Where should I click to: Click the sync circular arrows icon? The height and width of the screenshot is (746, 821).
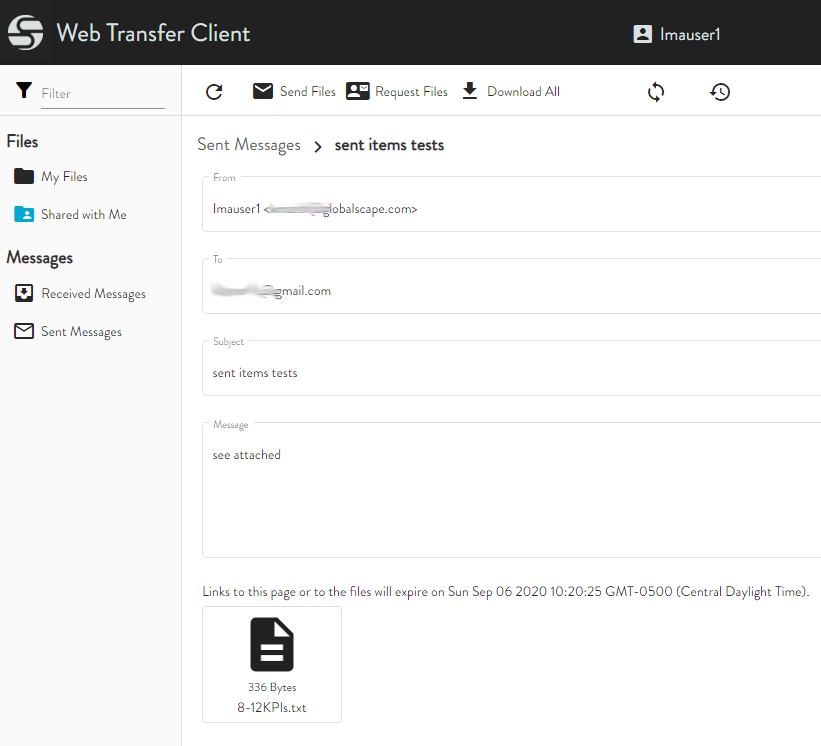point(656,92)
